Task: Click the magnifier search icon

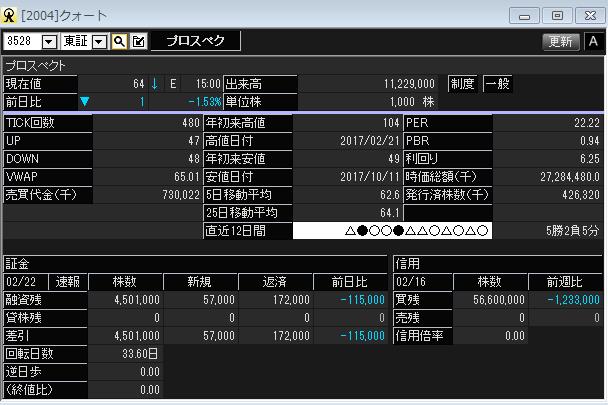Action: [119, 41]
